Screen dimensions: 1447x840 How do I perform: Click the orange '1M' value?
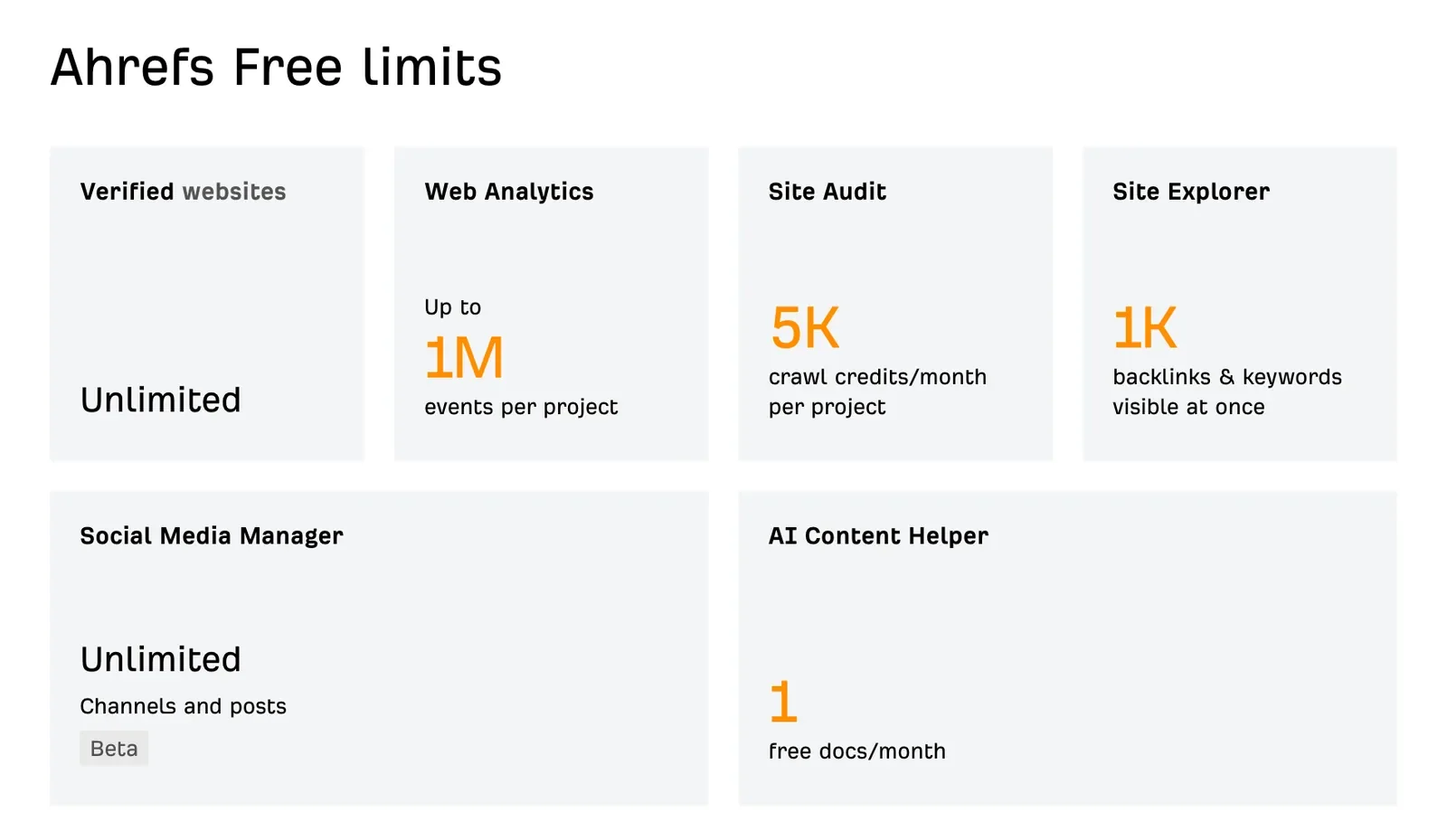[463, 358]
